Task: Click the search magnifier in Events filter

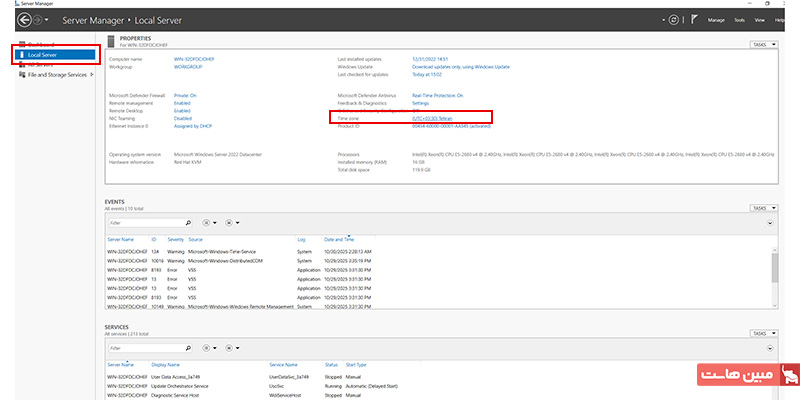Action: (188, 222)
